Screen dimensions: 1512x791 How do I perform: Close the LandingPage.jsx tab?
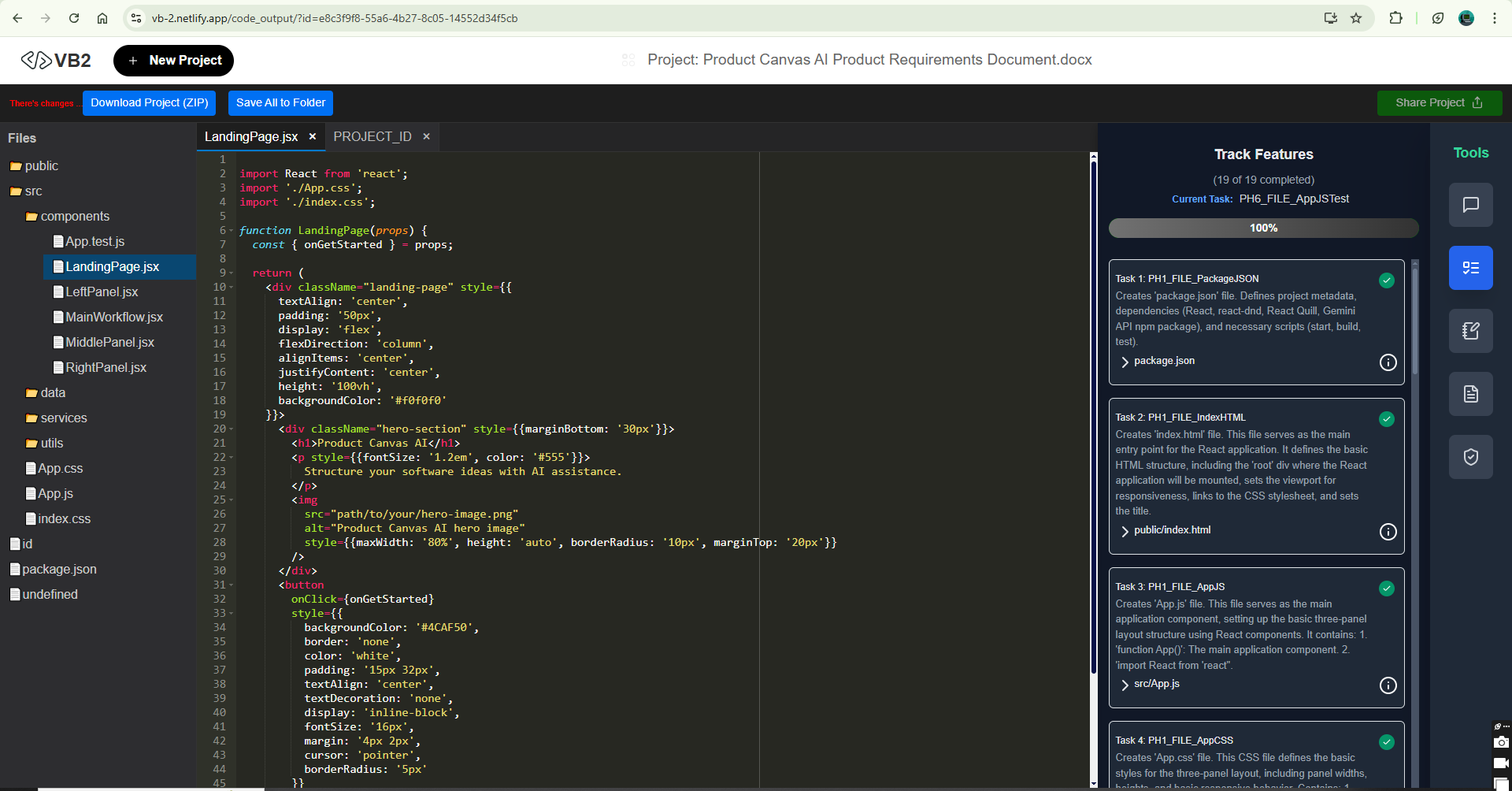coord(313,136)
